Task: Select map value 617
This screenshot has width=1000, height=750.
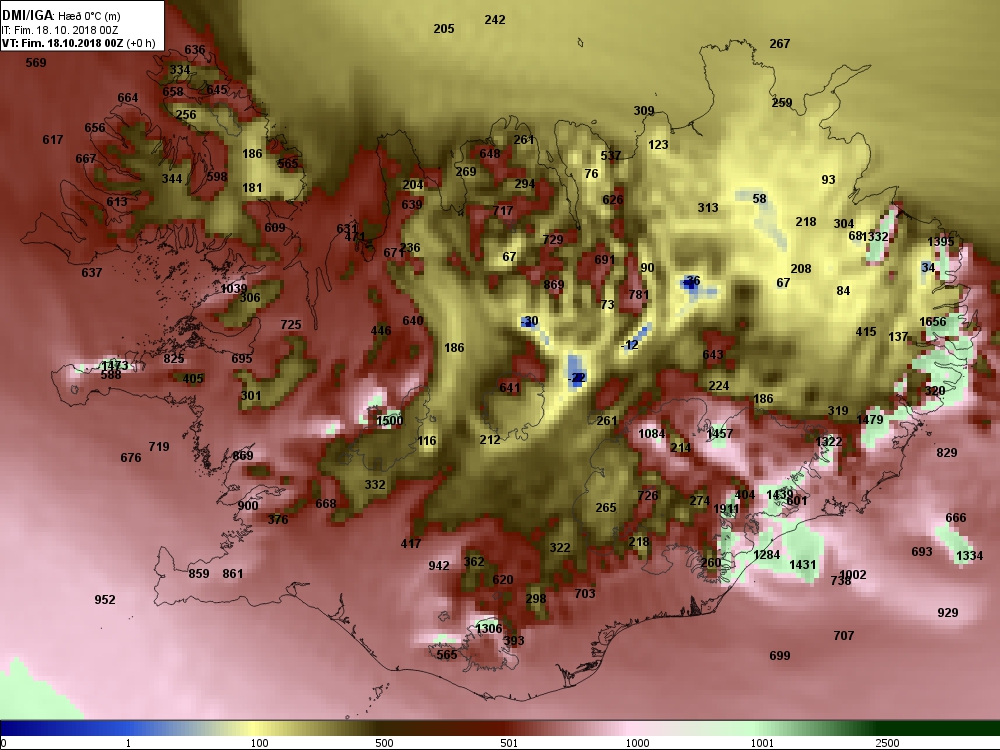Action: point(53,140)
